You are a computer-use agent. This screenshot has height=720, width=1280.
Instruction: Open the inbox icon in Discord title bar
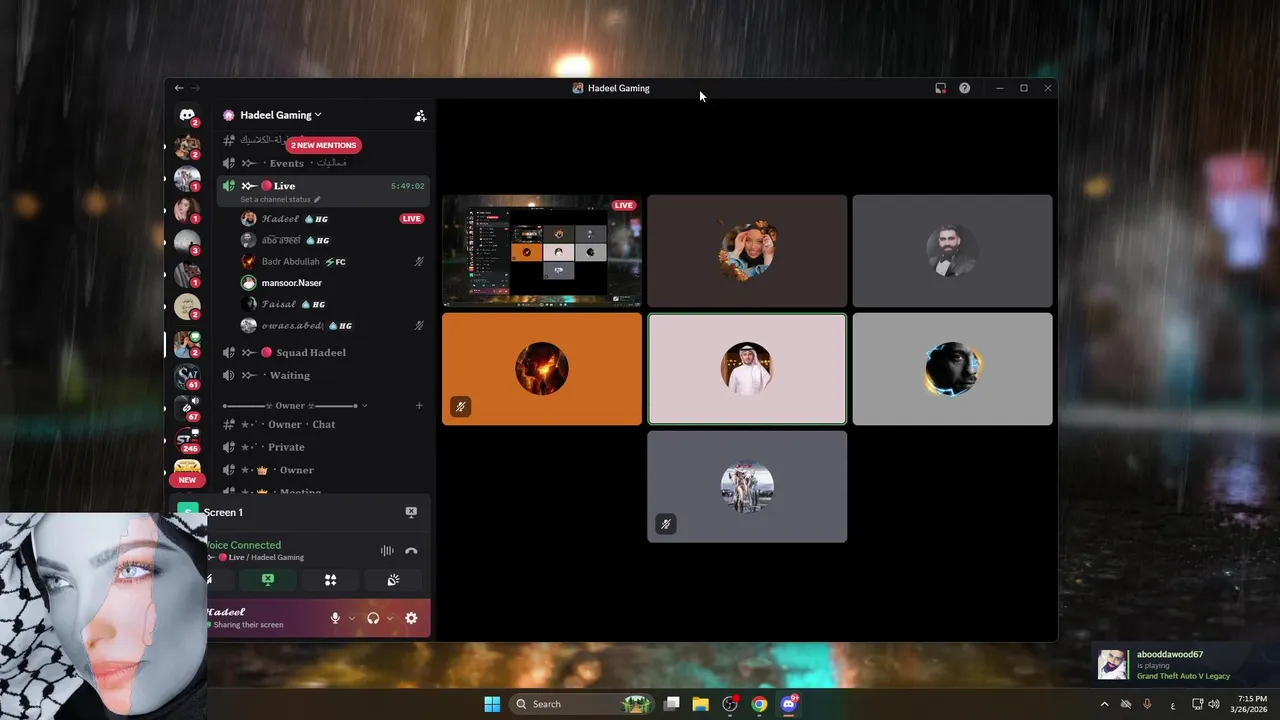click(x=940, y=88)
